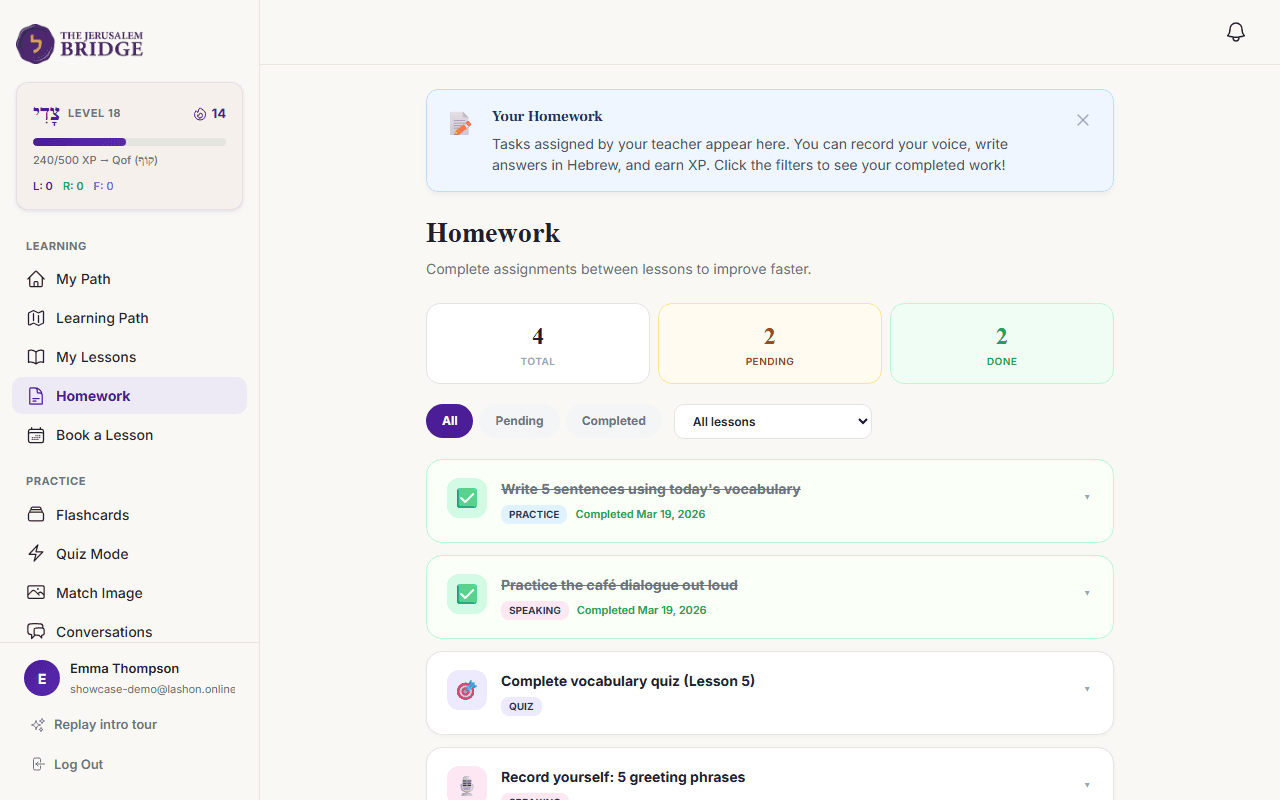Viewport: 1280px width, 800px height.
Task: Open Conversations via its chat bubble icon
Action: click(35, 631)
